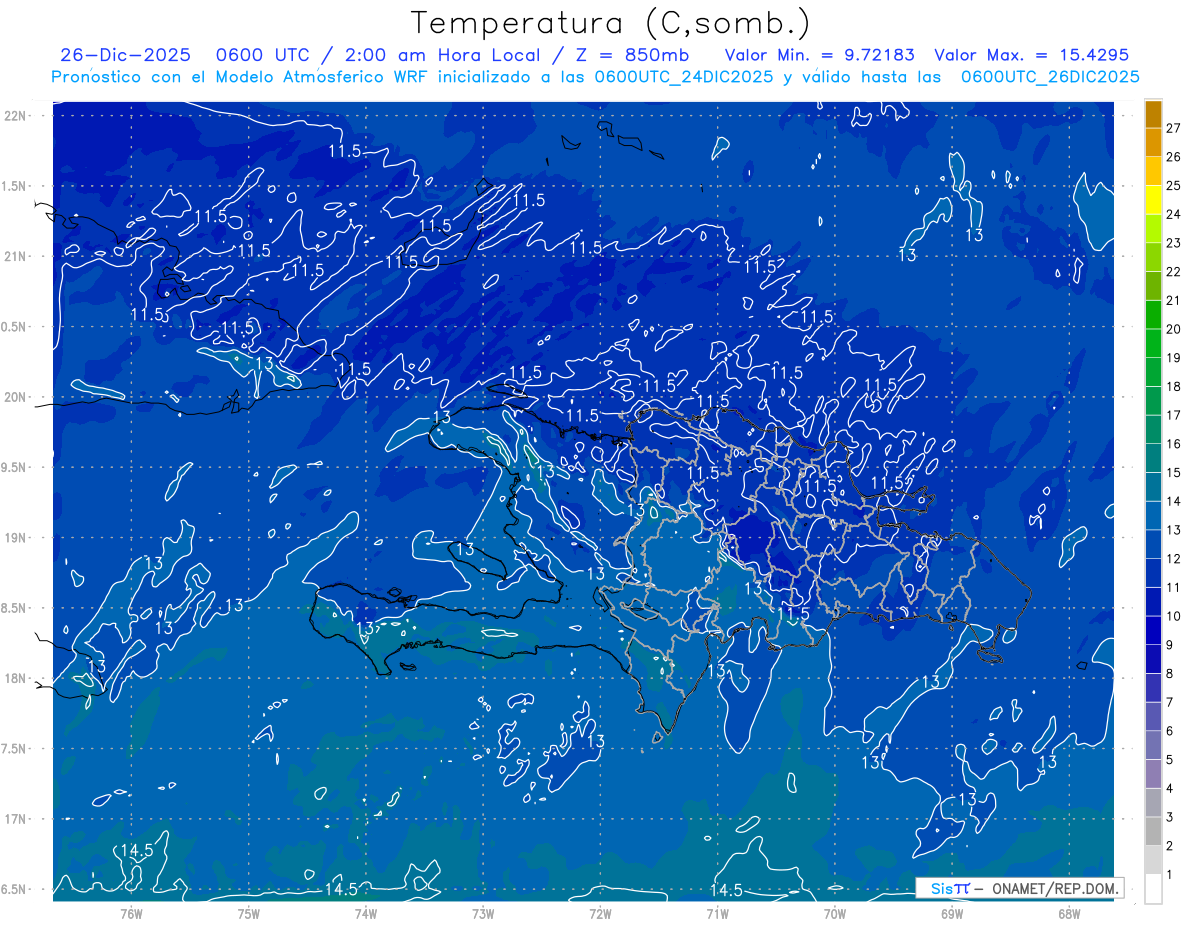Image resolution: width=1200 pixels, height=927 pixels.
Task: Click the colorbar label '1'
Action: pyautogui.click(x=1170, y=874)
